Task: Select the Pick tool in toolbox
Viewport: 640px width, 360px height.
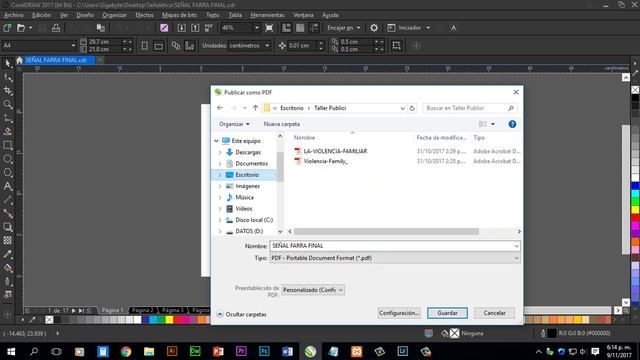Action: coord(7,63)
